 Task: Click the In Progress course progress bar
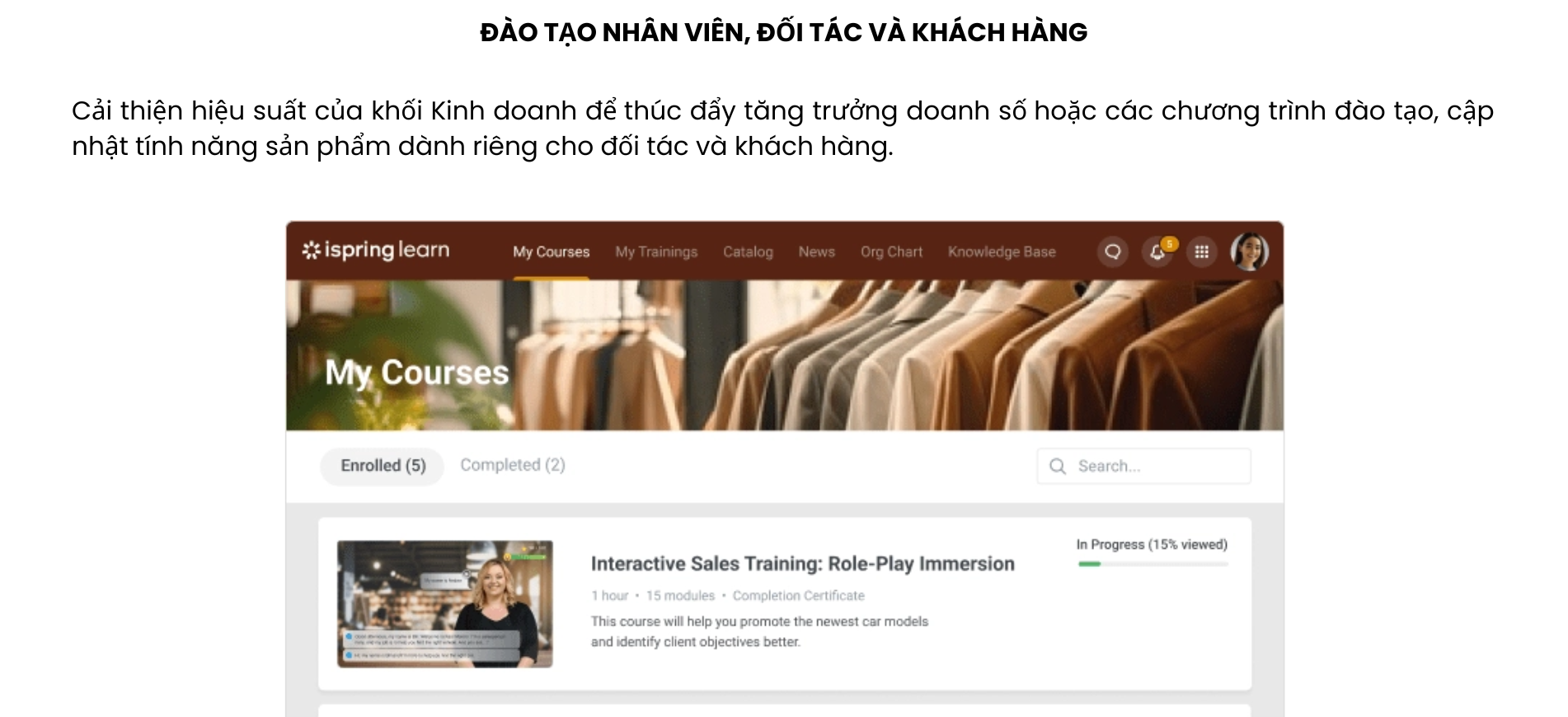[x=1153, y=564]
